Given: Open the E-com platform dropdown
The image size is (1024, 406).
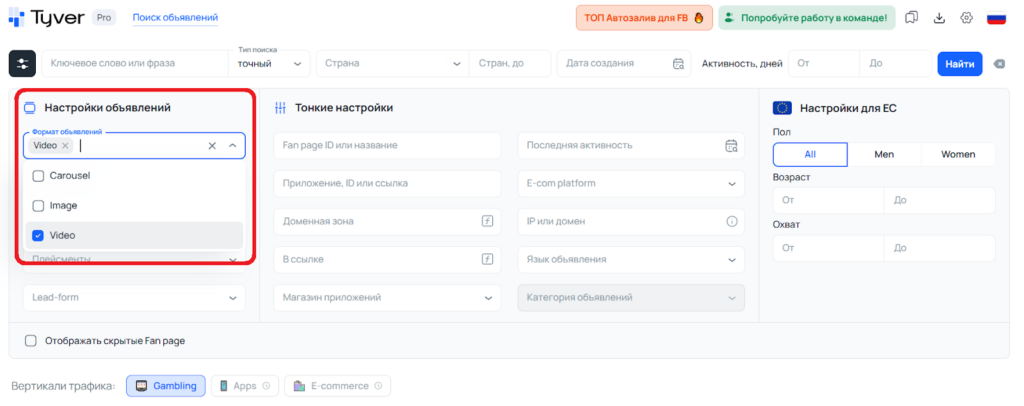Looking at the screenshot, I should (631, 183).
